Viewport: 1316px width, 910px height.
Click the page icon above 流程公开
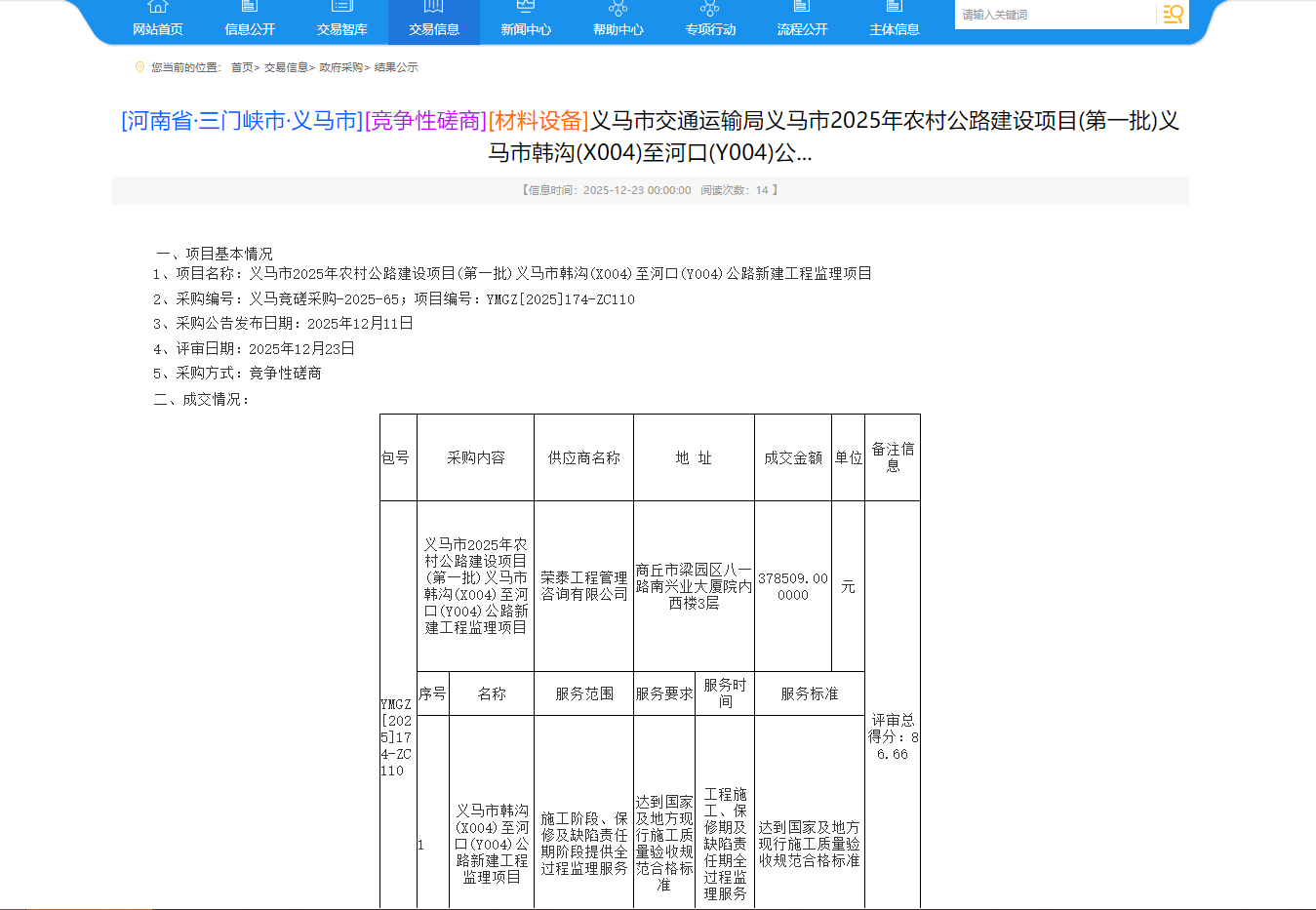click(802, 7)
